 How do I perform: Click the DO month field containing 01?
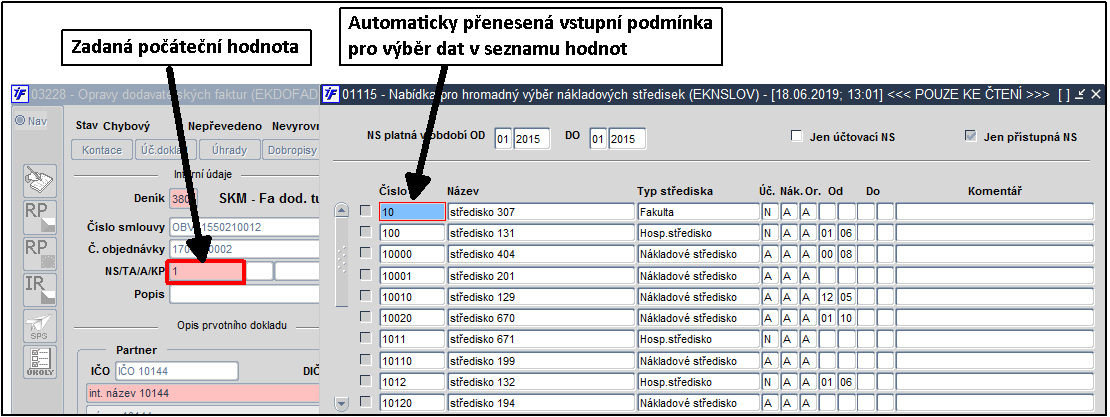[x=598, y=138]
